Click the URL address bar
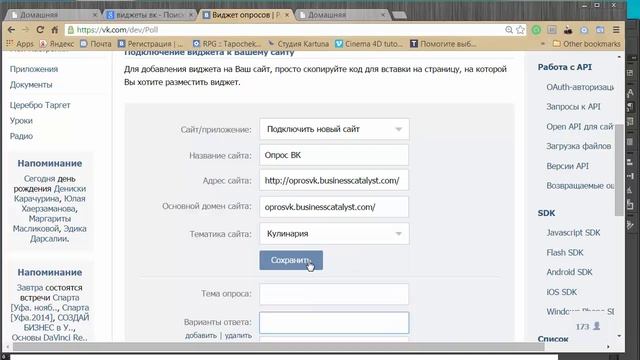The width and height of the screenshot is (640, 360). click(x=286, y=30)
